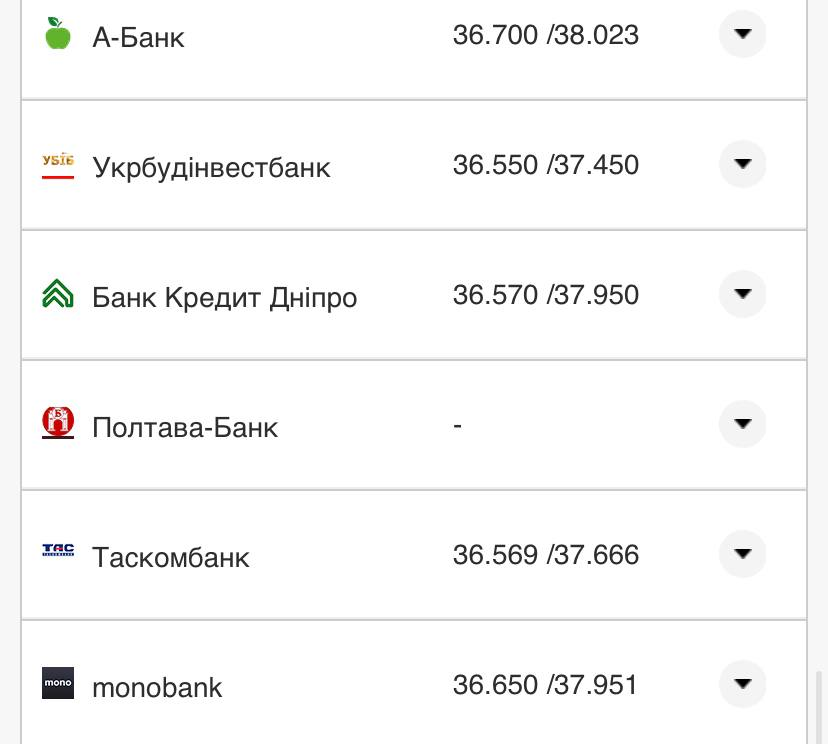Click the Банк Кредит Дніпро green emblem
Screen dimensions: 828x744
(x=57, y=294)
